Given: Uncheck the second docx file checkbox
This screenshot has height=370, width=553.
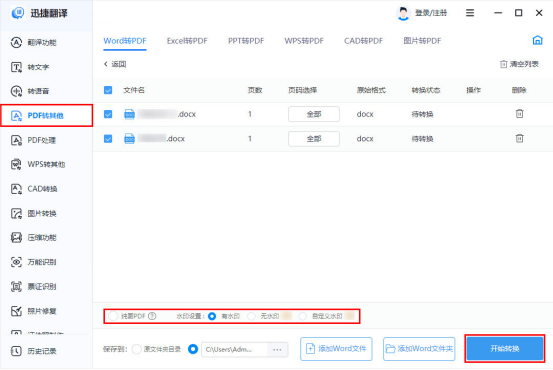Looking at the screenshot, I should tap(108, 139).
